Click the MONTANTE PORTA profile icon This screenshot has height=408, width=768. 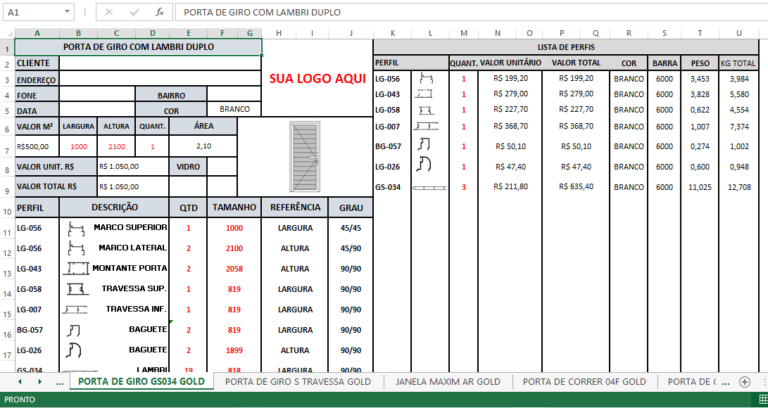(x=77, y=268)
